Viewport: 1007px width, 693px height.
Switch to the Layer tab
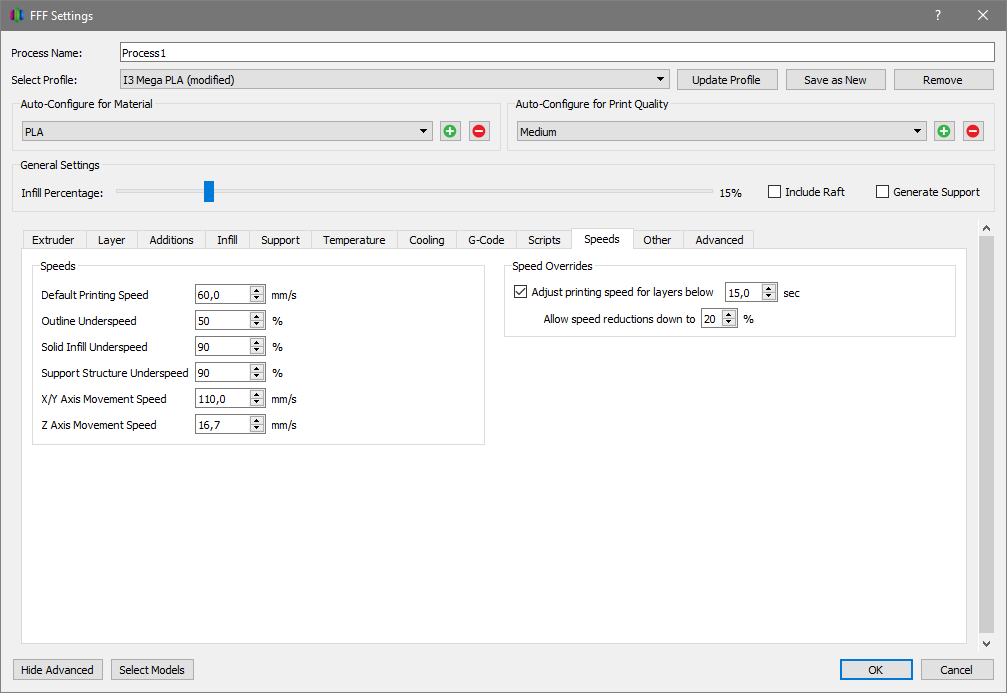[111, 240]
